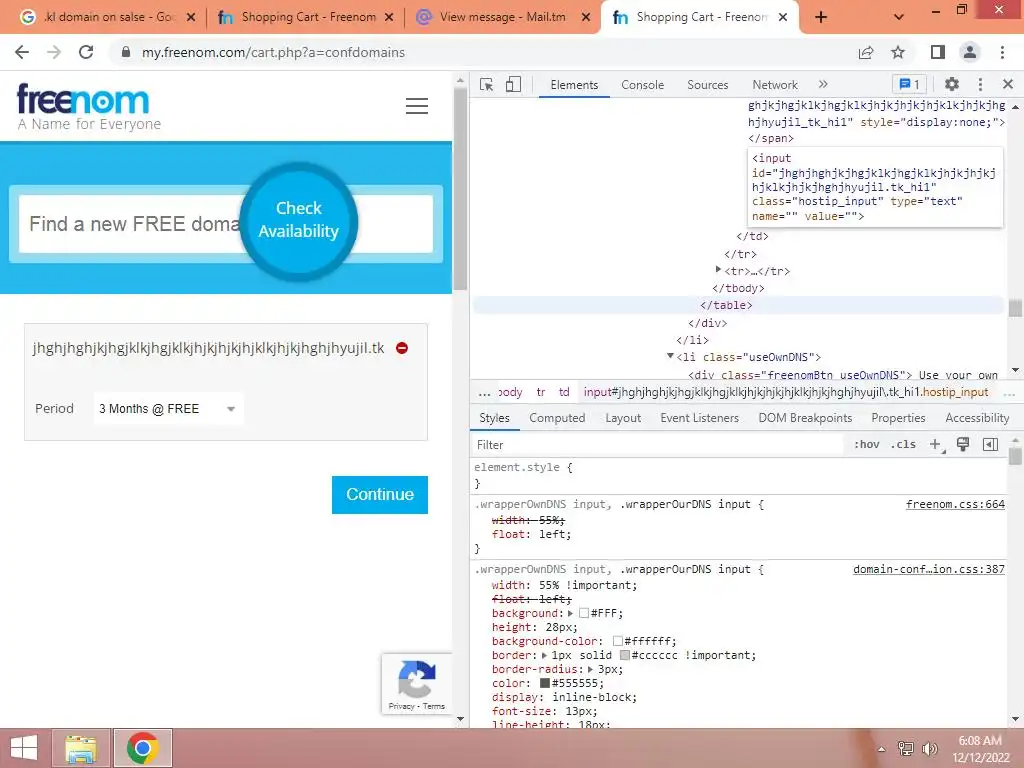Select the tr breadcrumb item
This screenshot has width=1024, height=768.
pyautogui.click(x=541, y=392)
